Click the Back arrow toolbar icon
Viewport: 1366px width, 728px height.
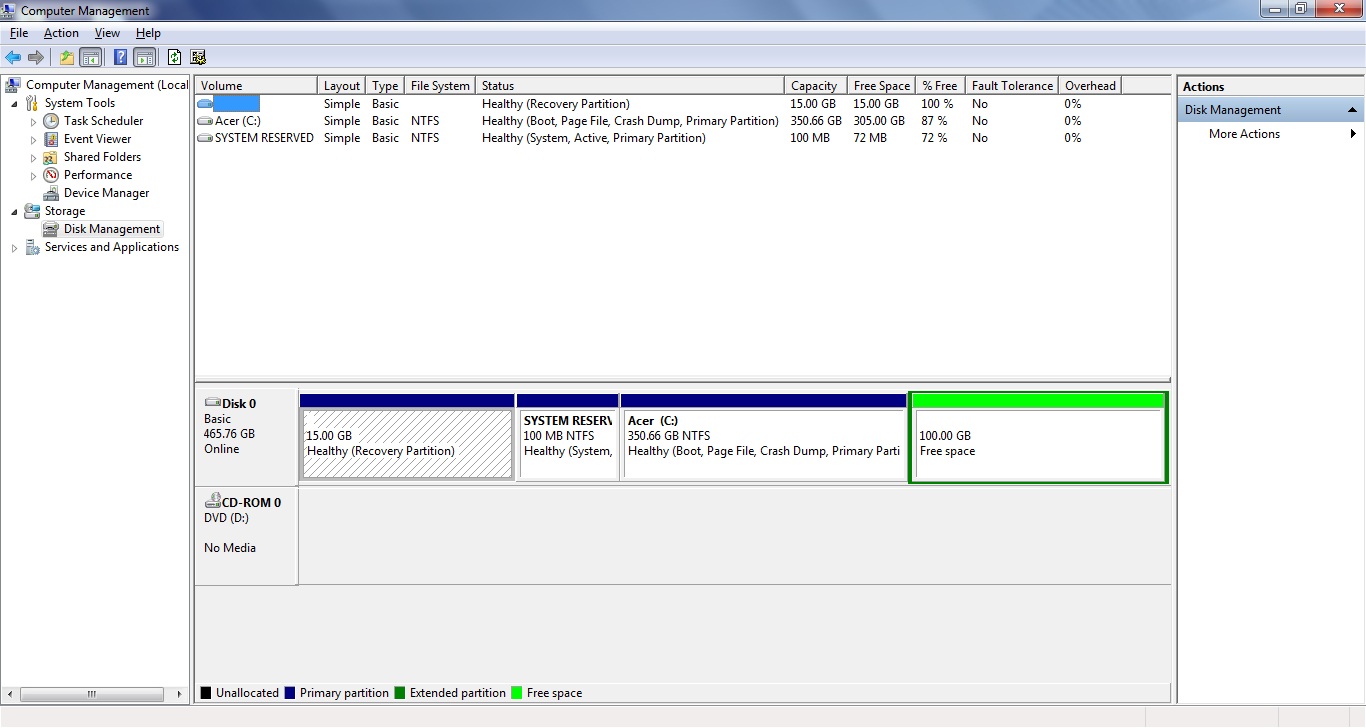(x=13, y=57)
